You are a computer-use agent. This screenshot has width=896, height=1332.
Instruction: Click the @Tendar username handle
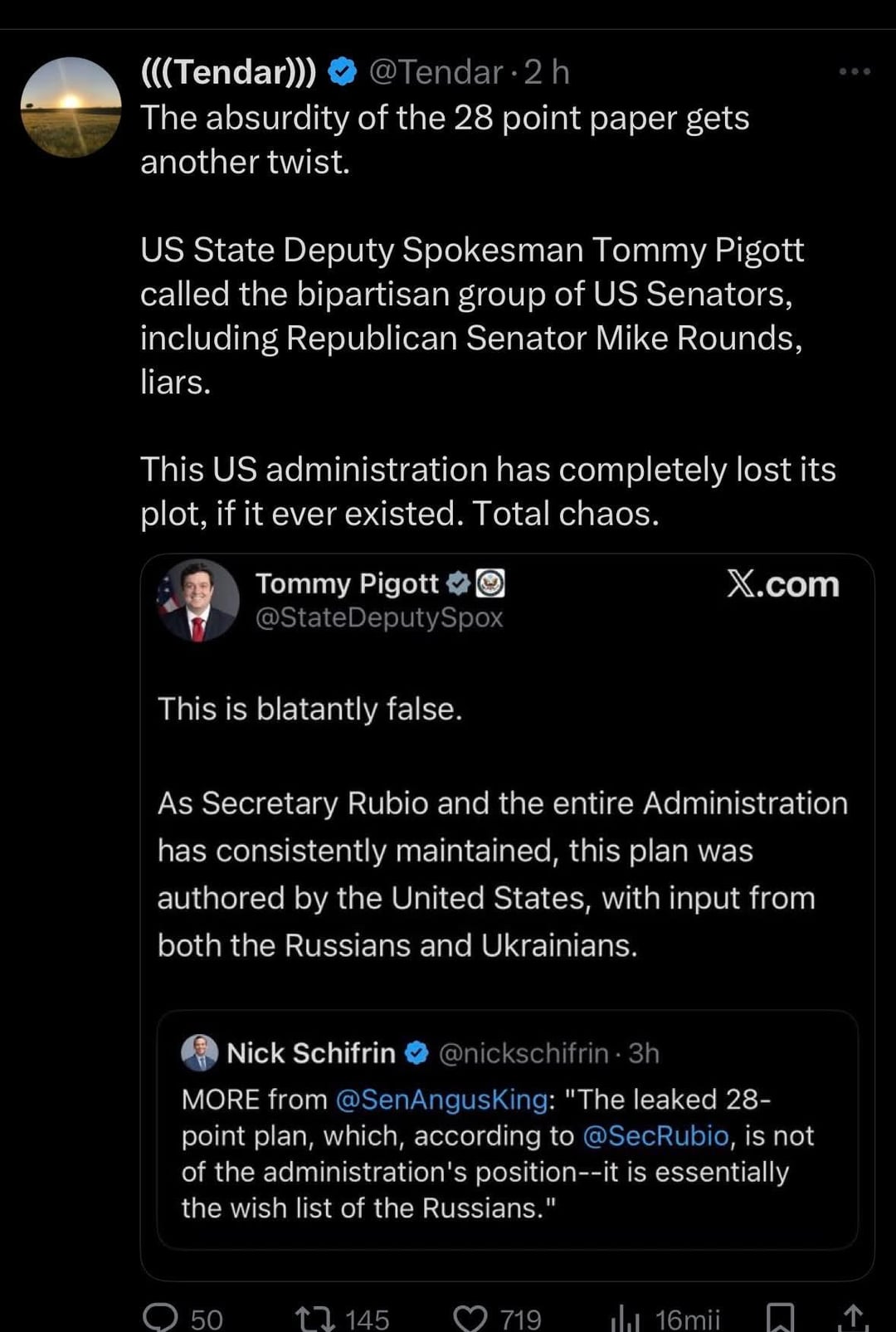click(435, 72)
